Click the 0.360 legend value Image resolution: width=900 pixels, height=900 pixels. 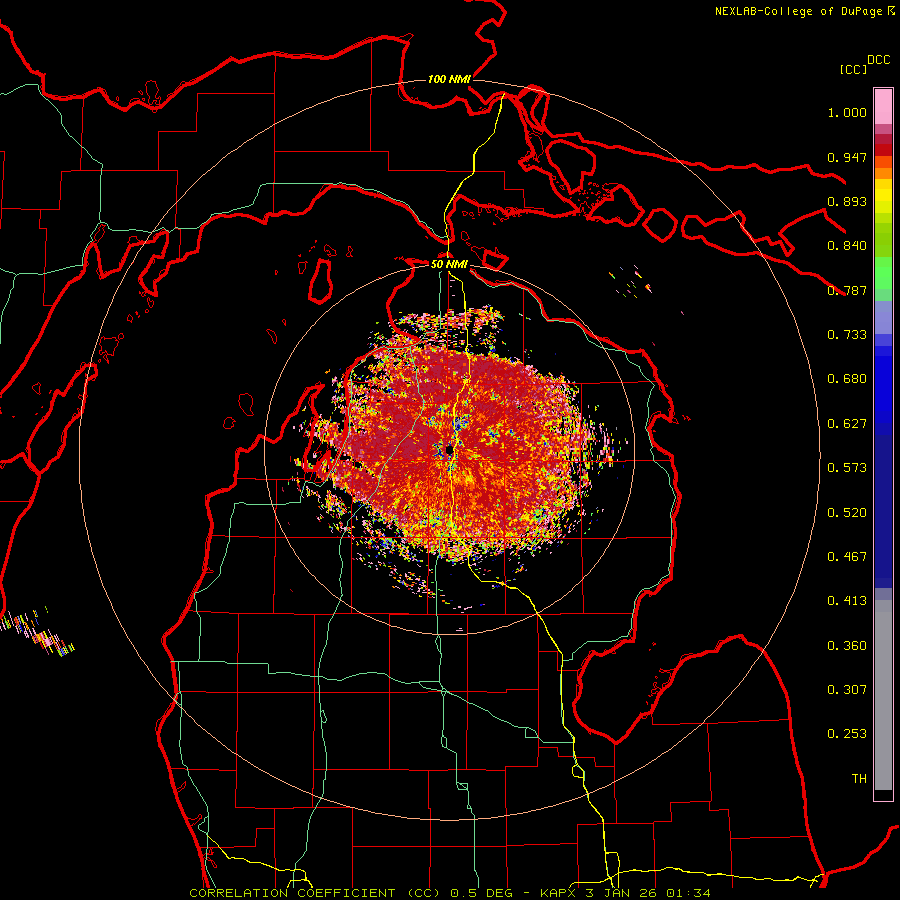pos(847,646)
